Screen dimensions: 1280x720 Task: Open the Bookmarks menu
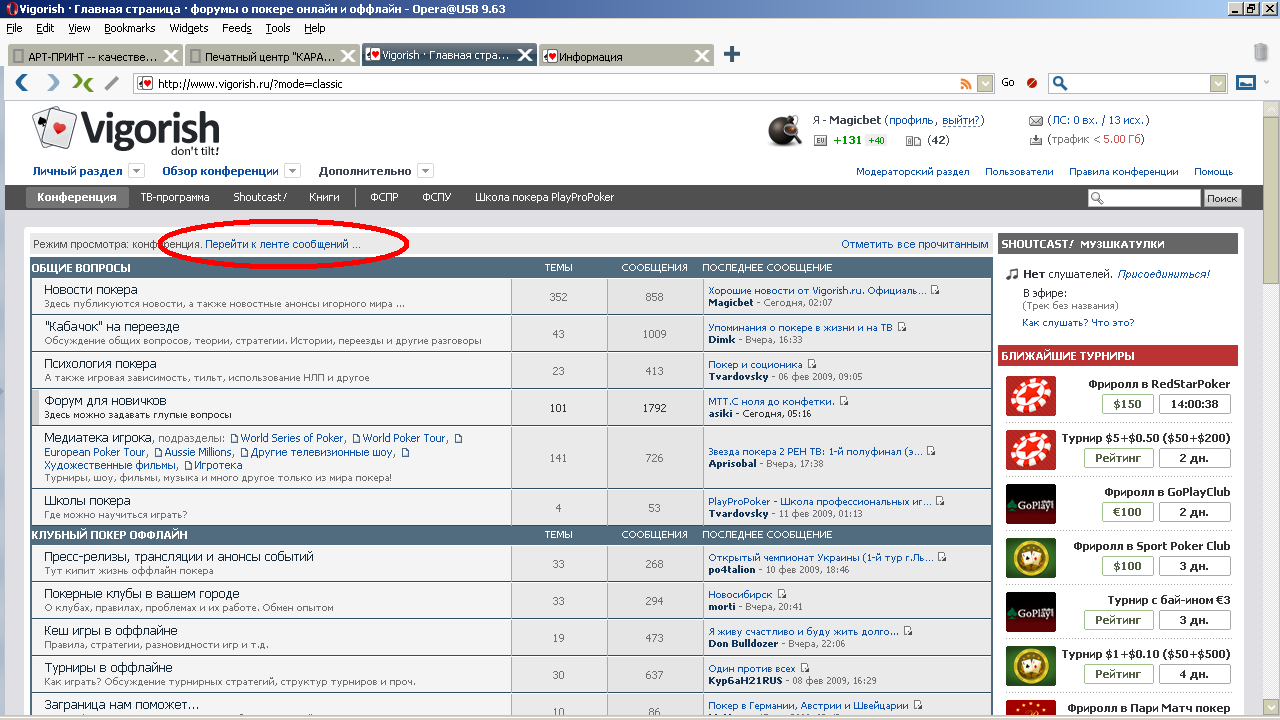[129, 28]
